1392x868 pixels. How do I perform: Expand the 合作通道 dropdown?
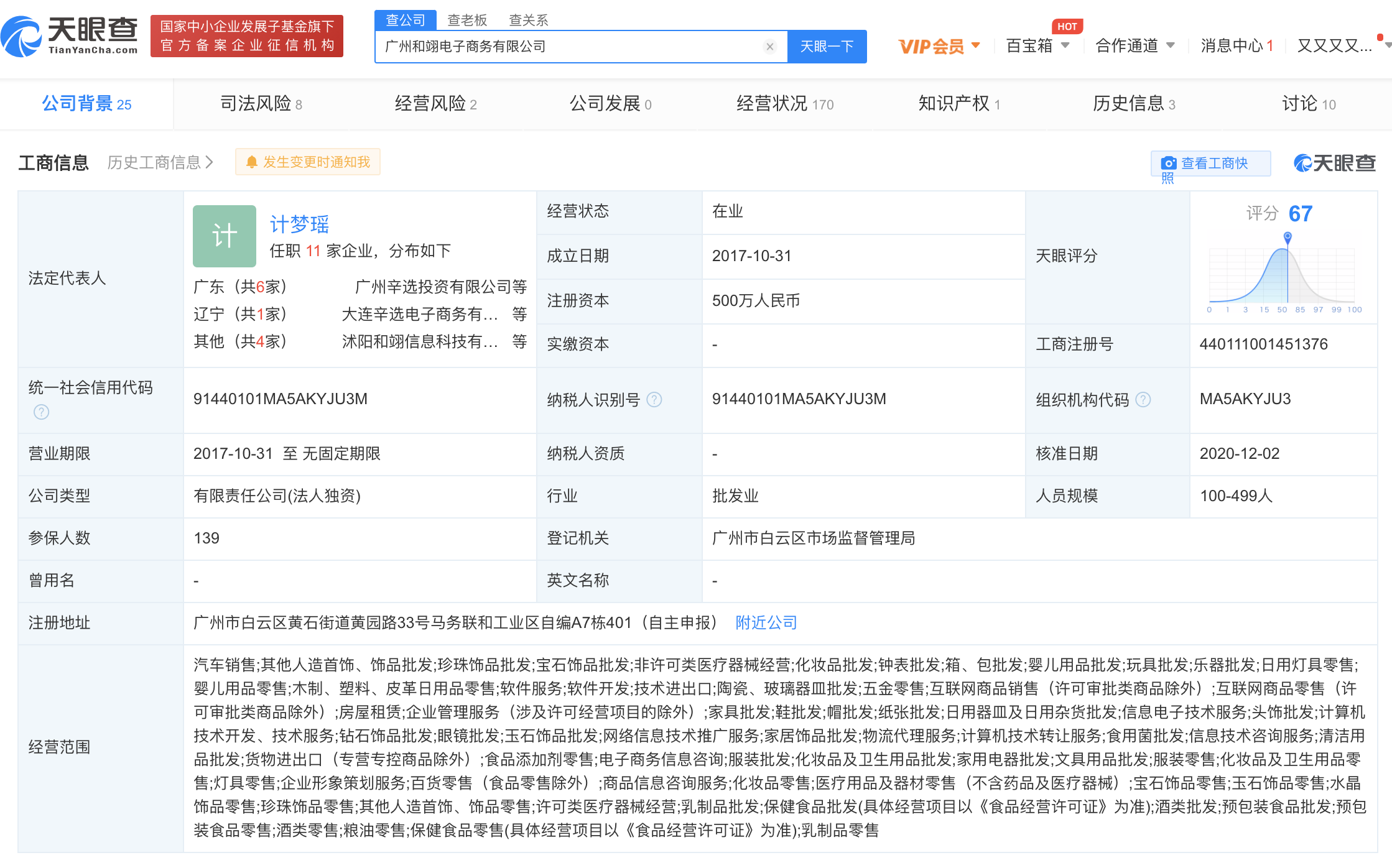tap(1171, 45)
